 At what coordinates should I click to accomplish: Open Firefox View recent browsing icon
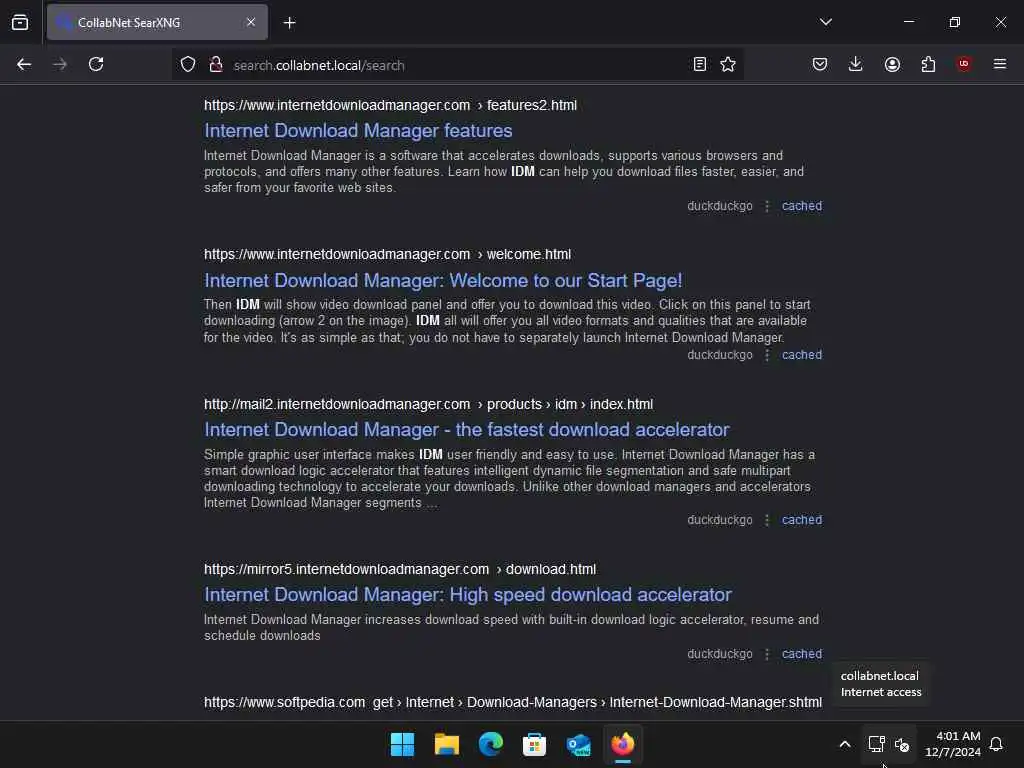[20, 22]
